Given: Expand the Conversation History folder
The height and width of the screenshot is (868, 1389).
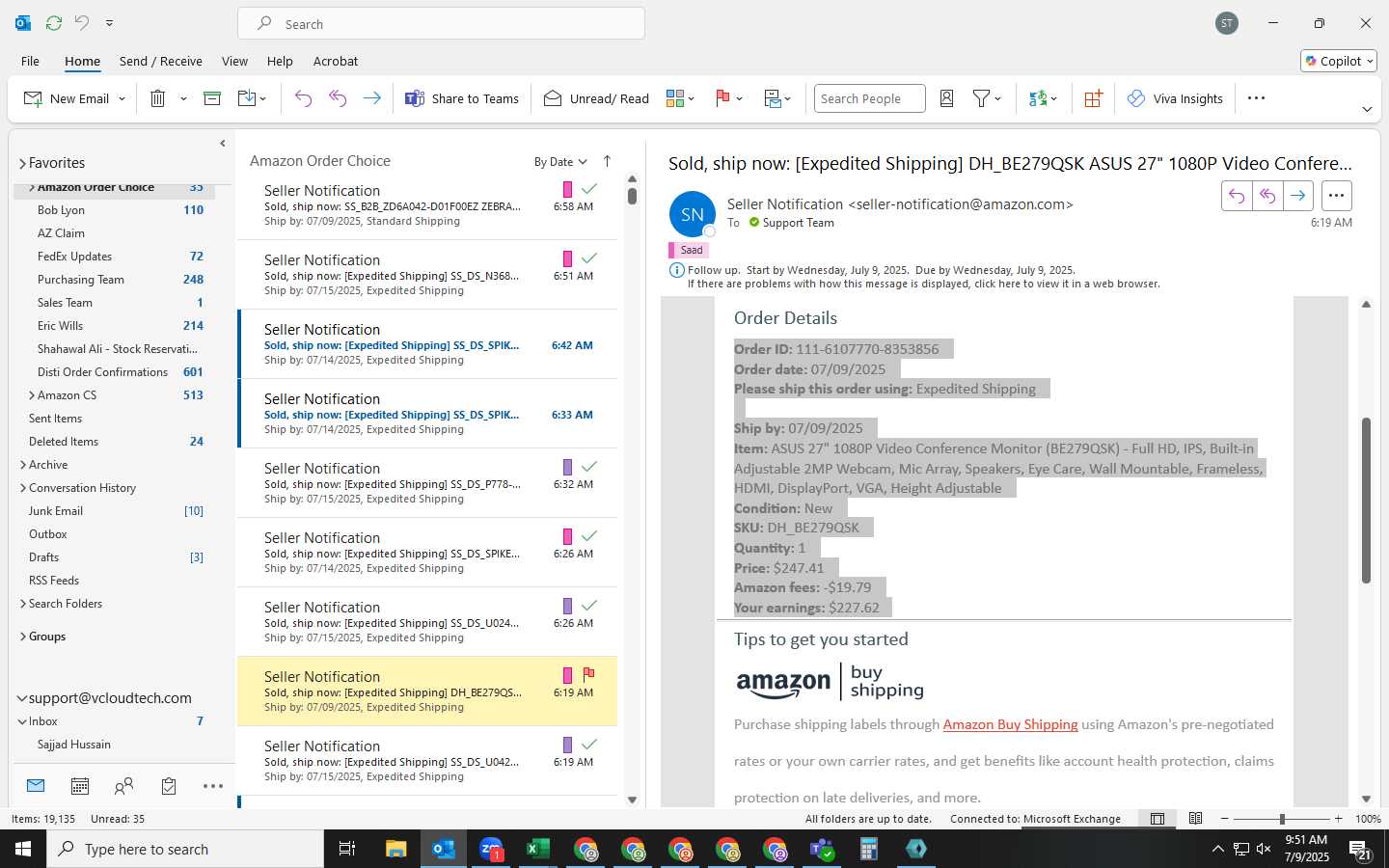Looking at the screenshot, I should 22,488.
